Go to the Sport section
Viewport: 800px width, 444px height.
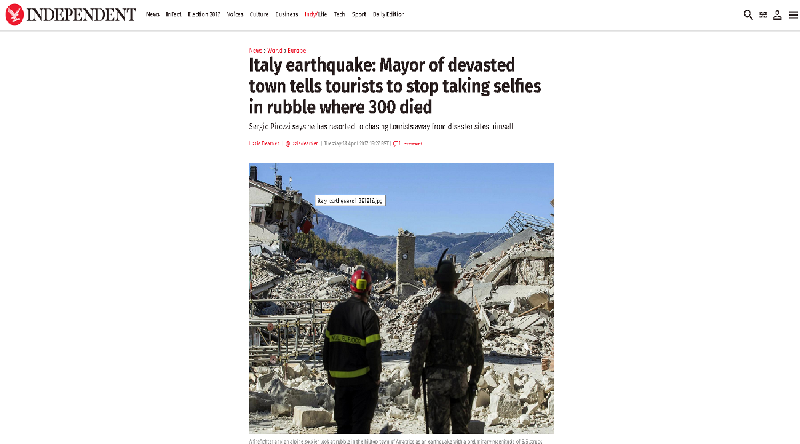pos(359,14)
